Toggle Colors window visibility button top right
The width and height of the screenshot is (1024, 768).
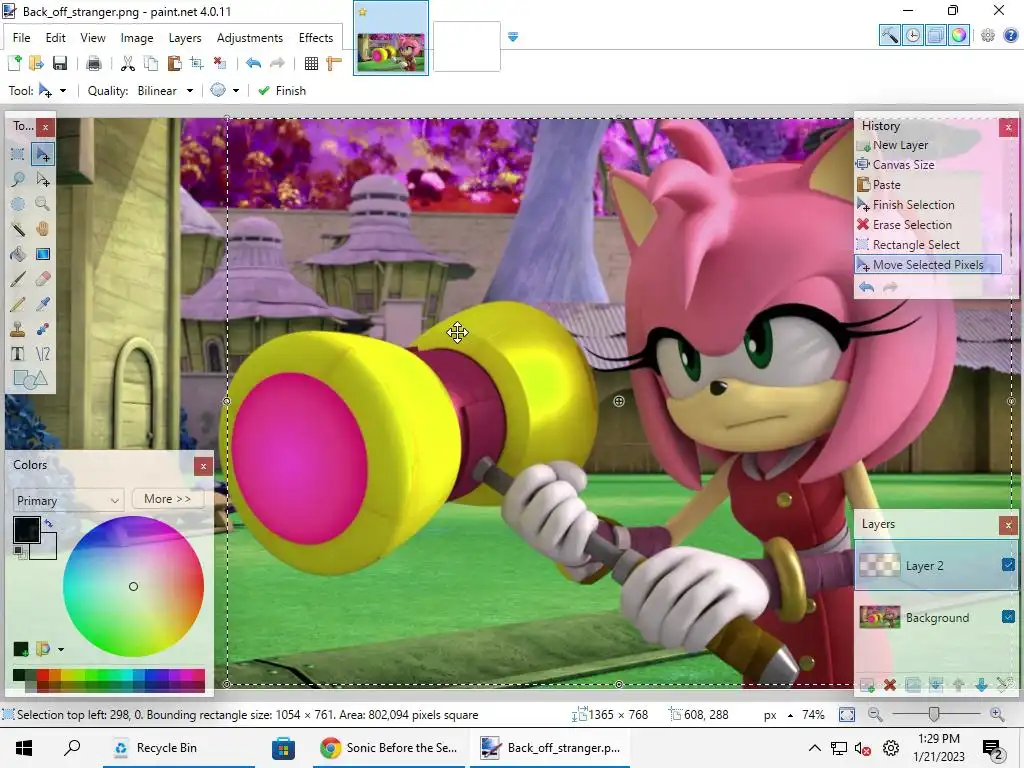tap(959, 35)
